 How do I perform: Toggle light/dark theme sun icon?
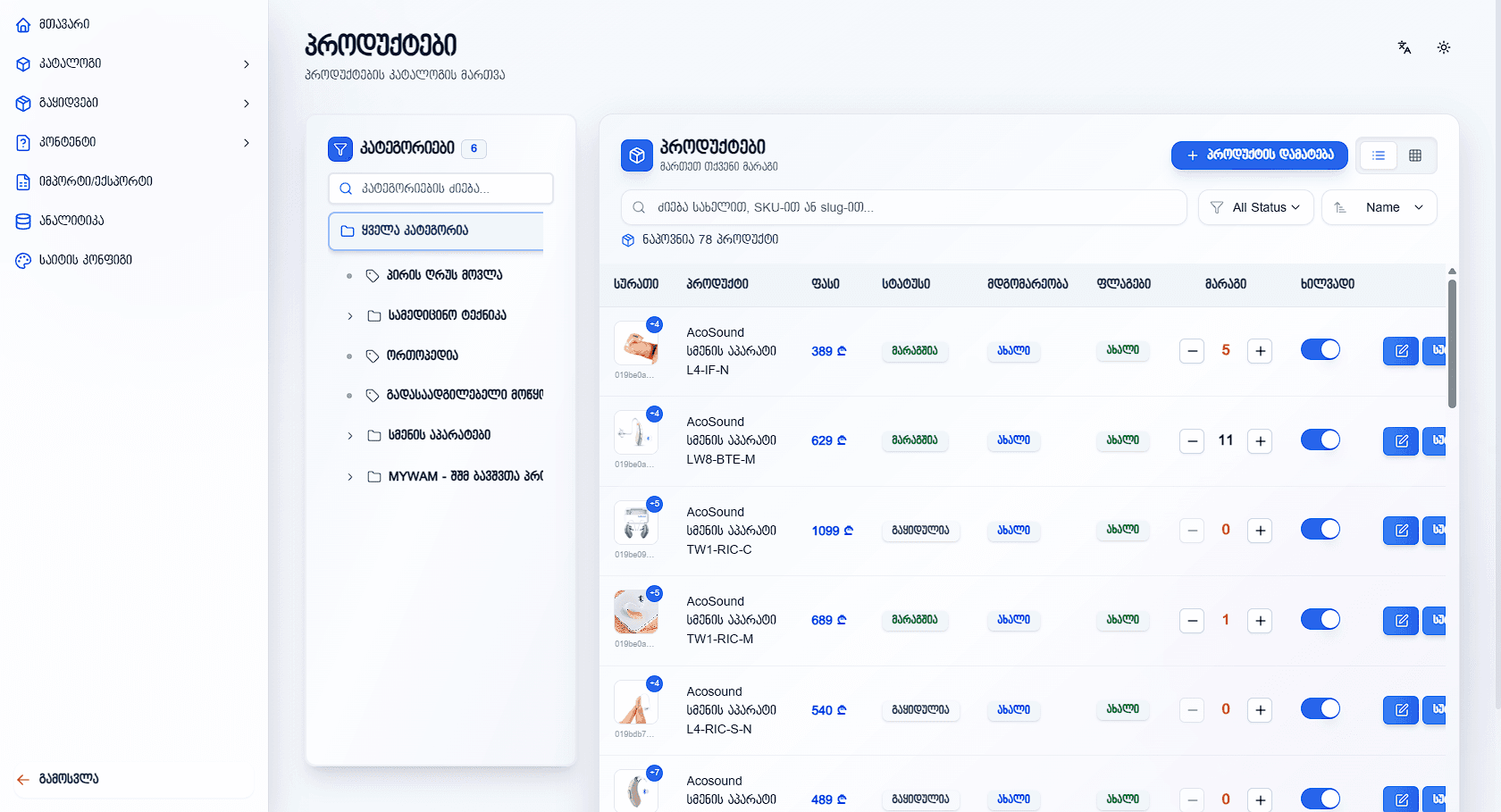[1444, 47]
